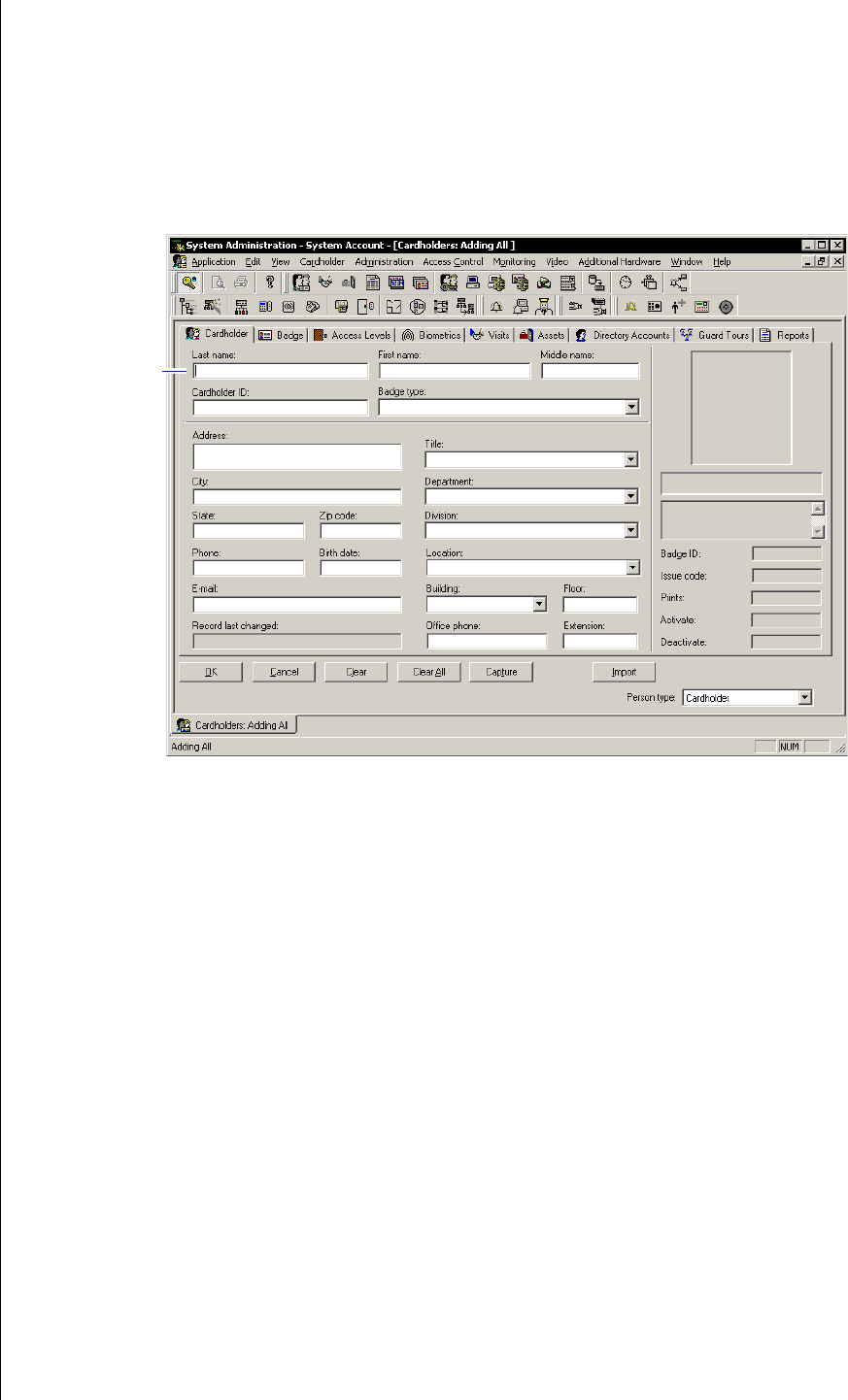Click into the Office phone field
The width and height of the screenshot is (848, 1400).
tap(487, 641)
